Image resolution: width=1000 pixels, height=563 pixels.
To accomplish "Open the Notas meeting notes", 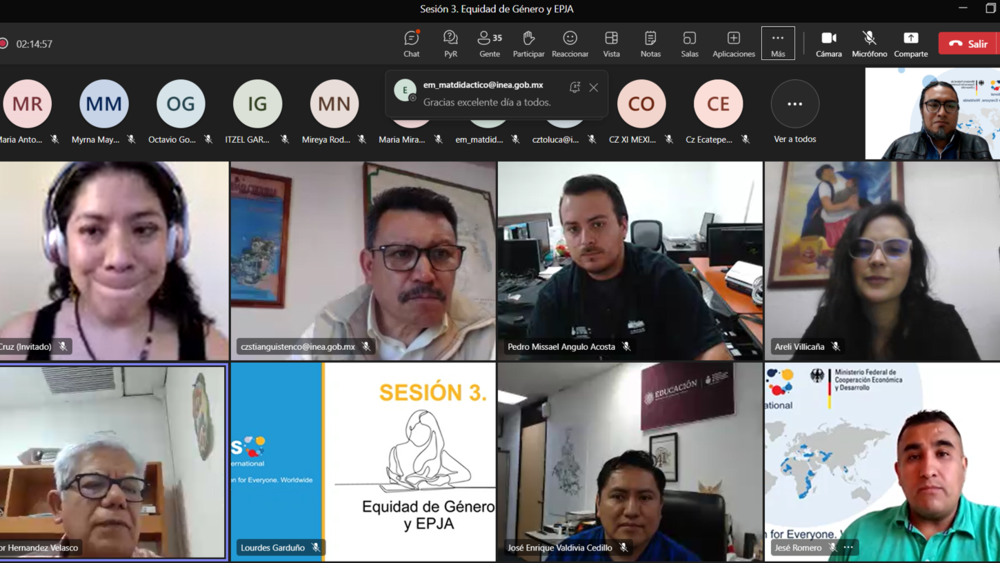I will coord(650,43).
